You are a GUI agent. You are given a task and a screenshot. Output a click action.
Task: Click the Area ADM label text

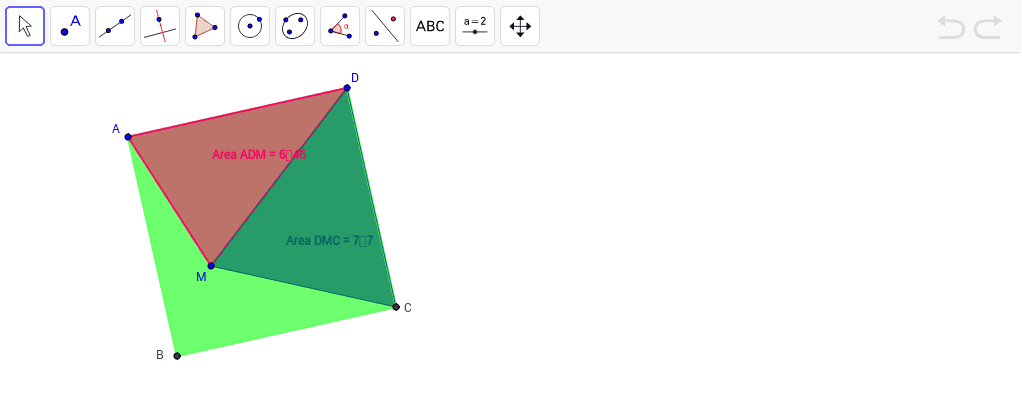tap(259, 154)
